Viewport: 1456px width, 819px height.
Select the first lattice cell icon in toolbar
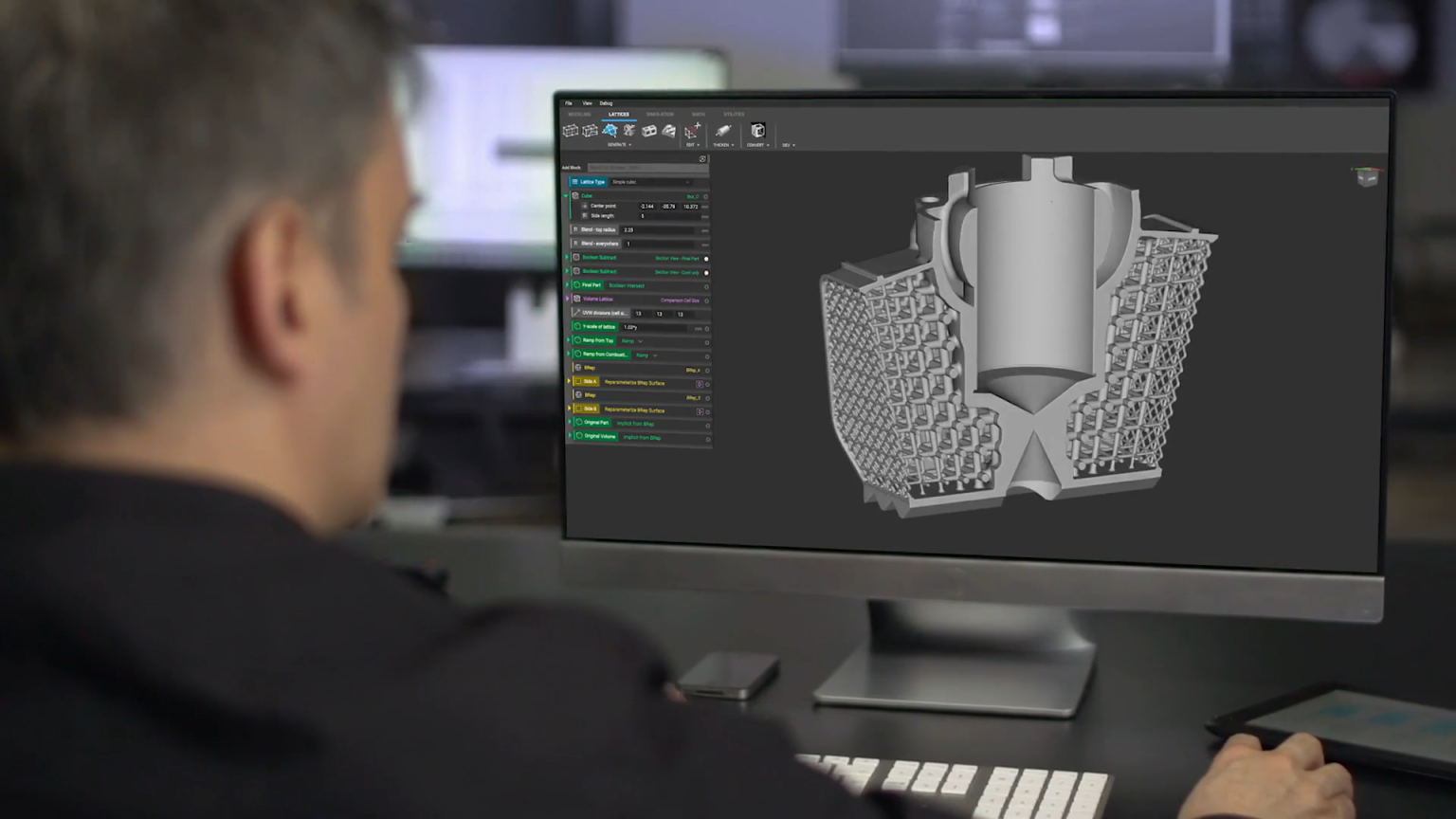pyautogui.click(x=571, y=131)
